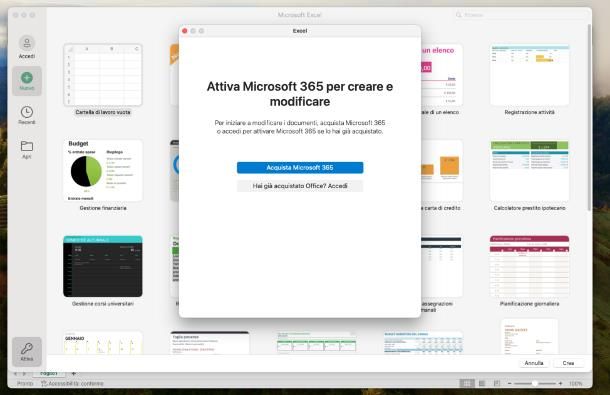Click the Accedi profile icon in sidebar
The width and height of the screenshot is (610, 395).
tap(26, 43)
